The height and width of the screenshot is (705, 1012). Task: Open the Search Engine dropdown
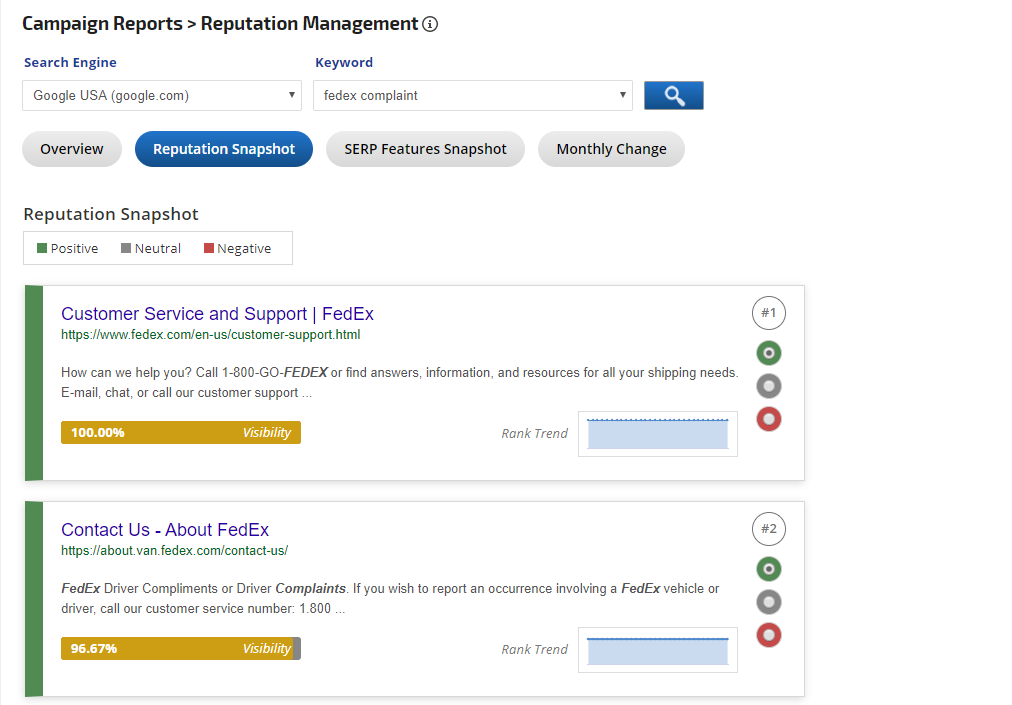point(161,95)
